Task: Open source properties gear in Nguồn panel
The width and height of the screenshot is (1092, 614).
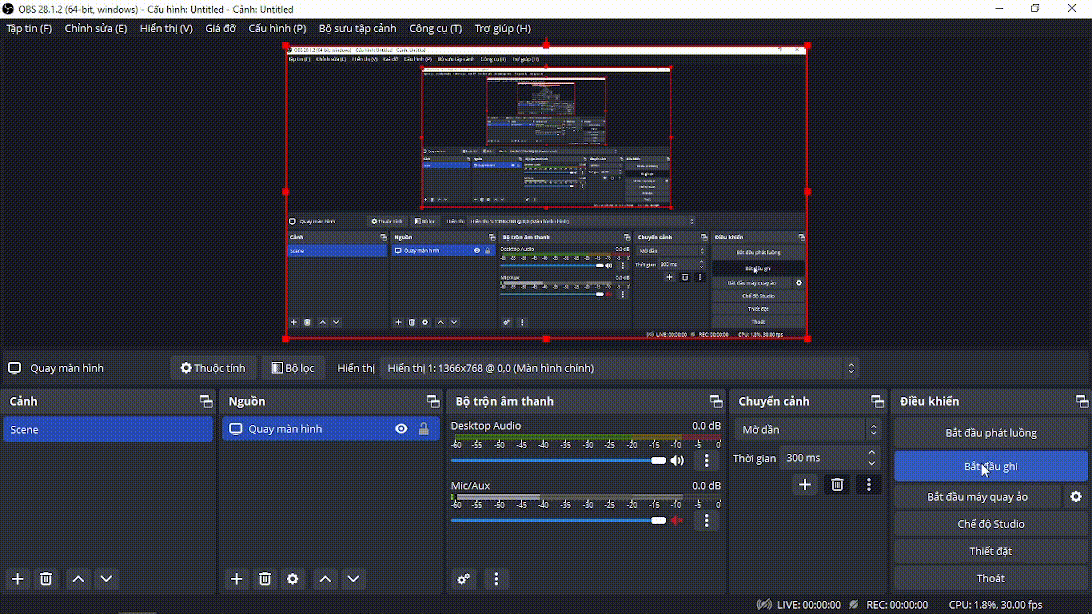Action: 293,579
